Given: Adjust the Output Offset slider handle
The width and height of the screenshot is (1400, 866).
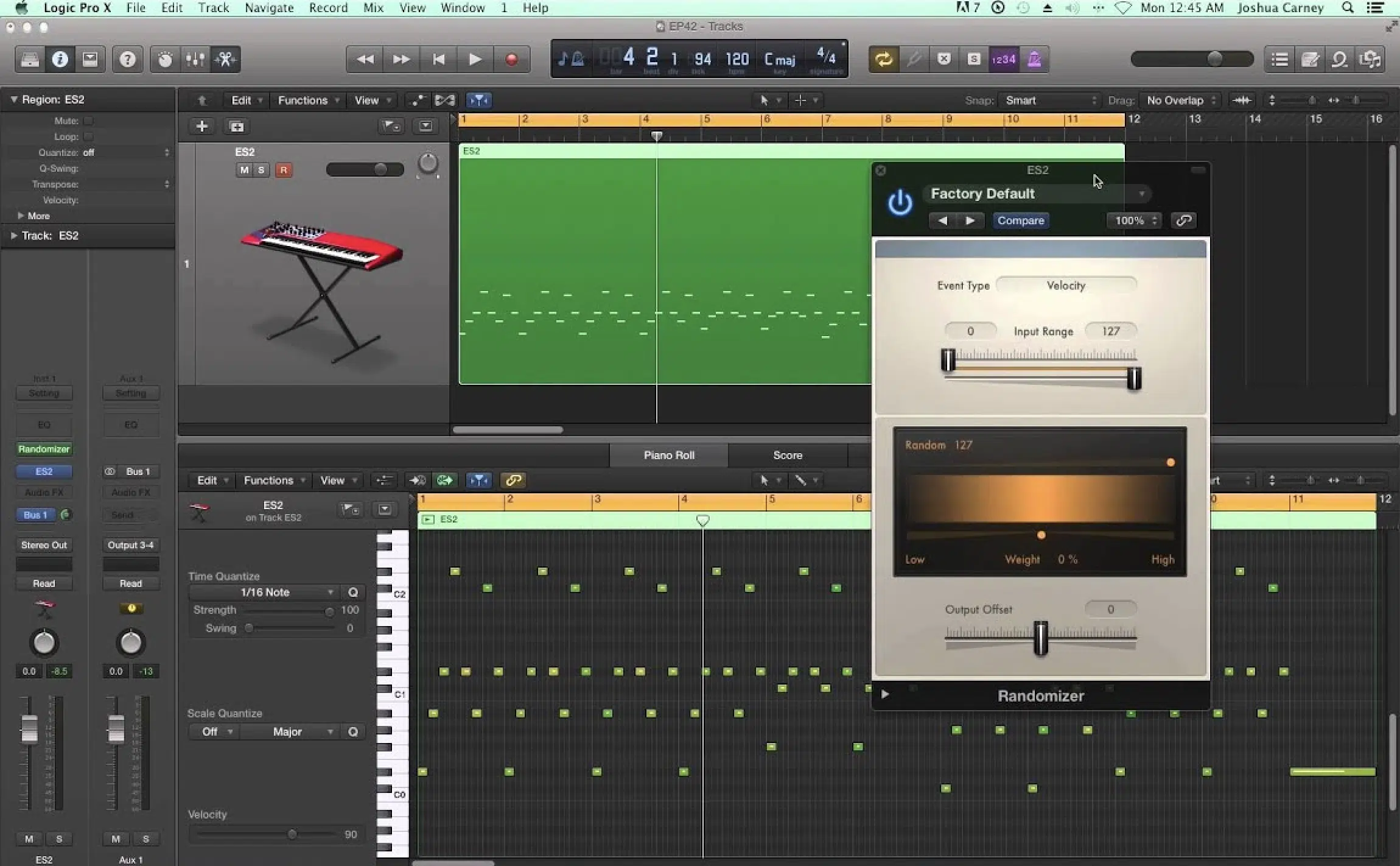Looking at the screenshot, I should pyautogui.click(x=1041, y=638).
